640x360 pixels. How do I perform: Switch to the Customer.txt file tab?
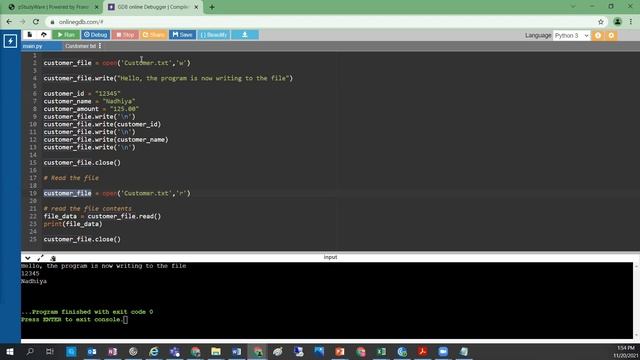pyautogui.click(x=80, y=46)
